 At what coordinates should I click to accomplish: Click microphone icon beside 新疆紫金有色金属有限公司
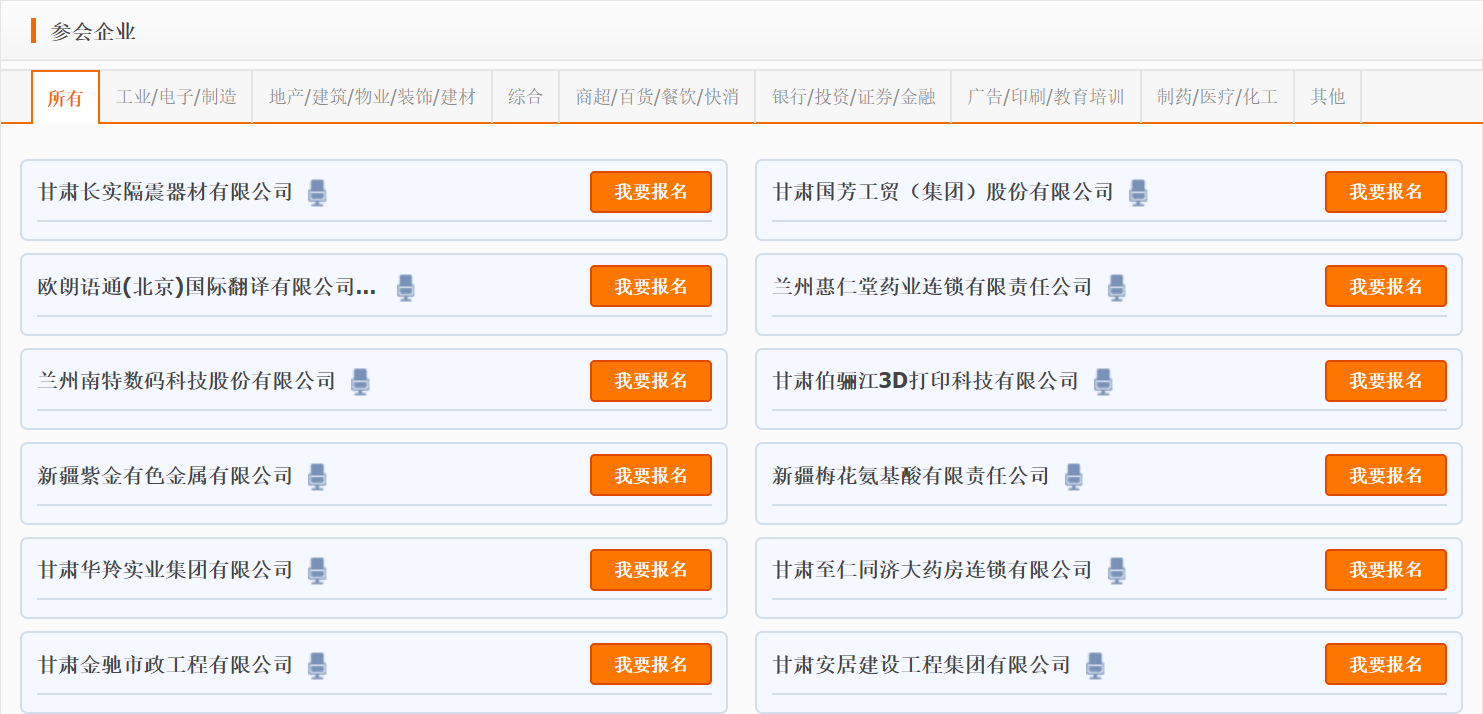point(317,476)
